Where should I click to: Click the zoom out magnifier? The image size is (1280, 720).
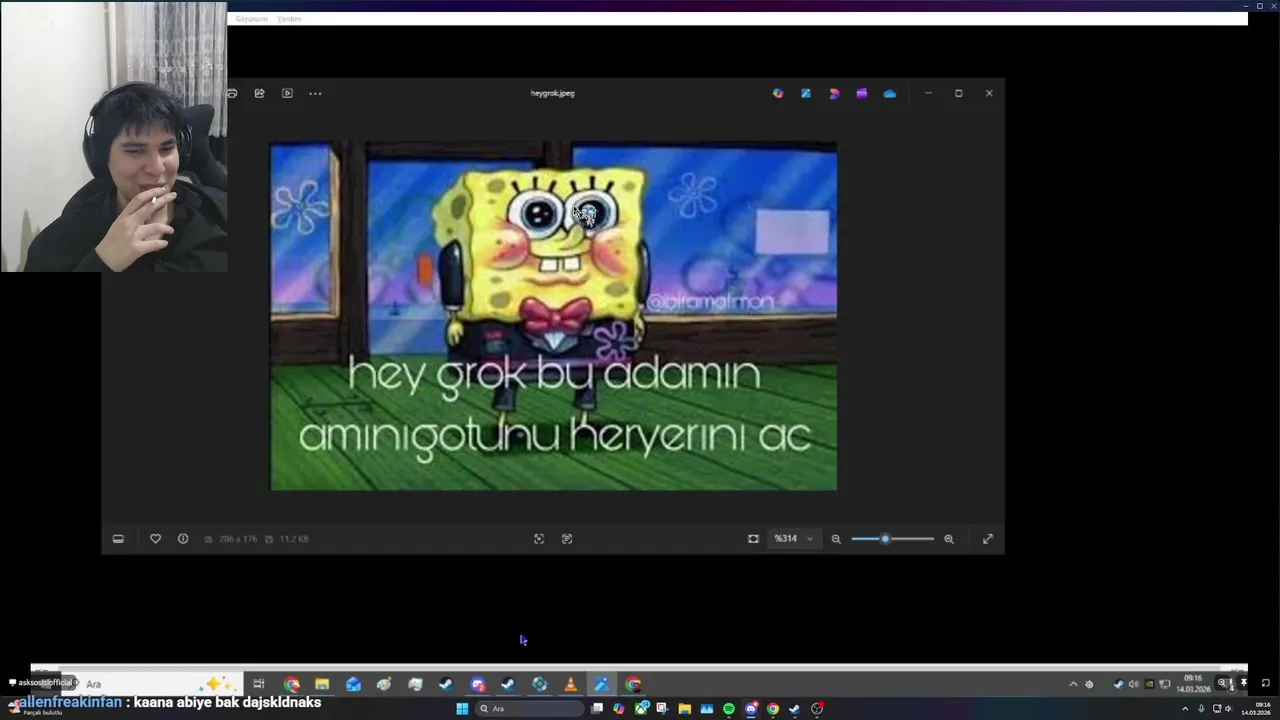tap(836, 538)
